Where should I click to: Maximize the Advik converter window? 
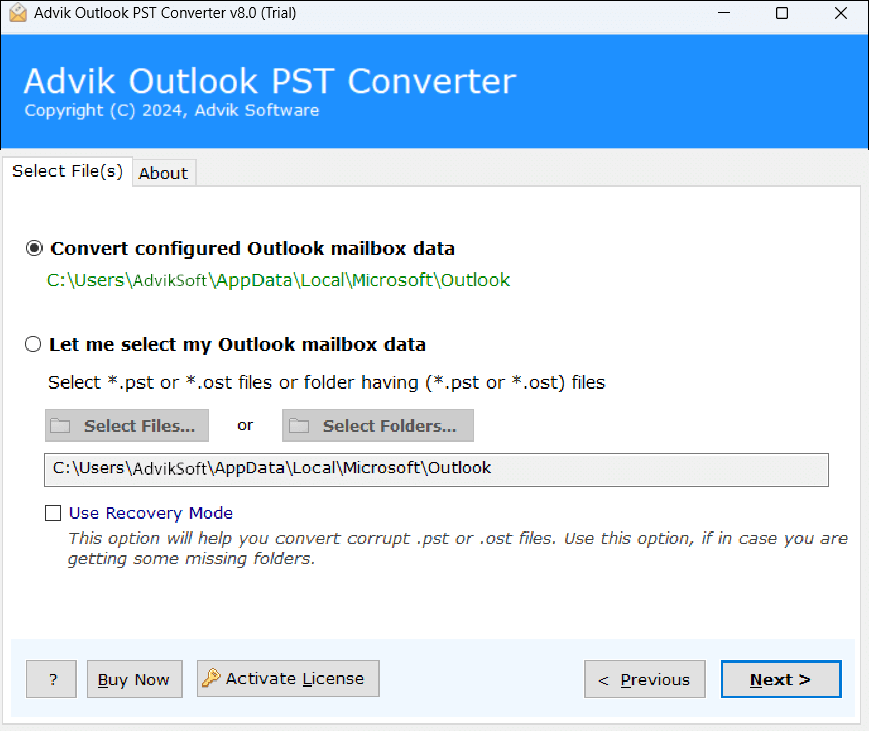click(782, 13)
